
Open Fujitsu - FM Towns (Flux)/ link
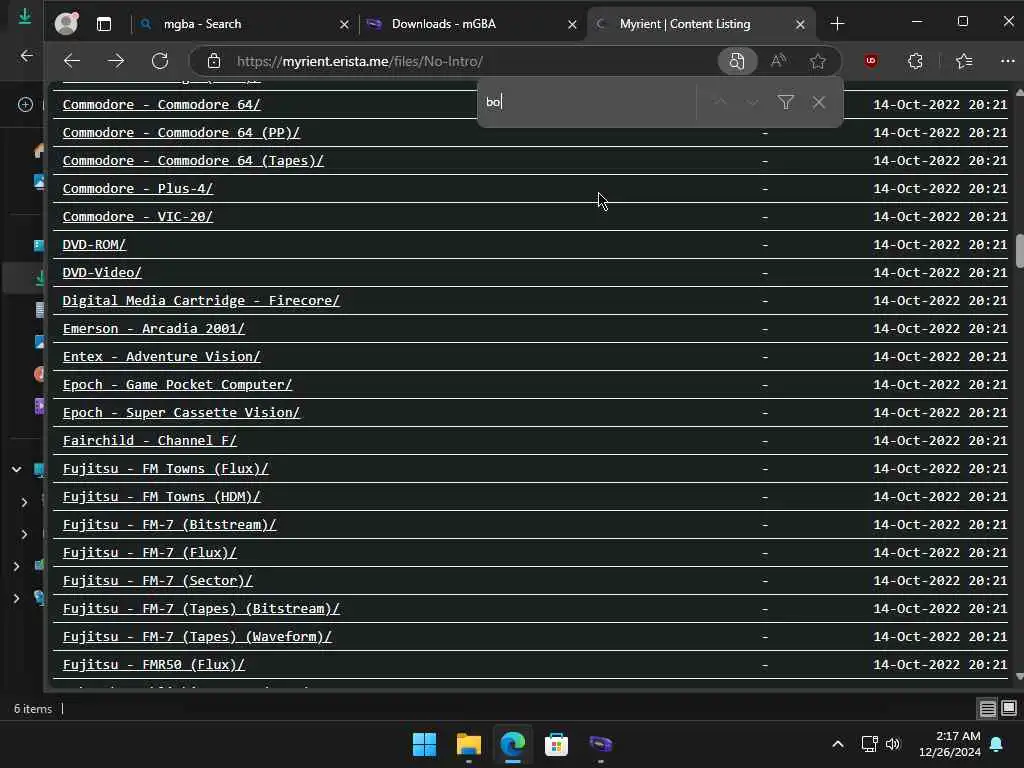[x=165, y=470]
